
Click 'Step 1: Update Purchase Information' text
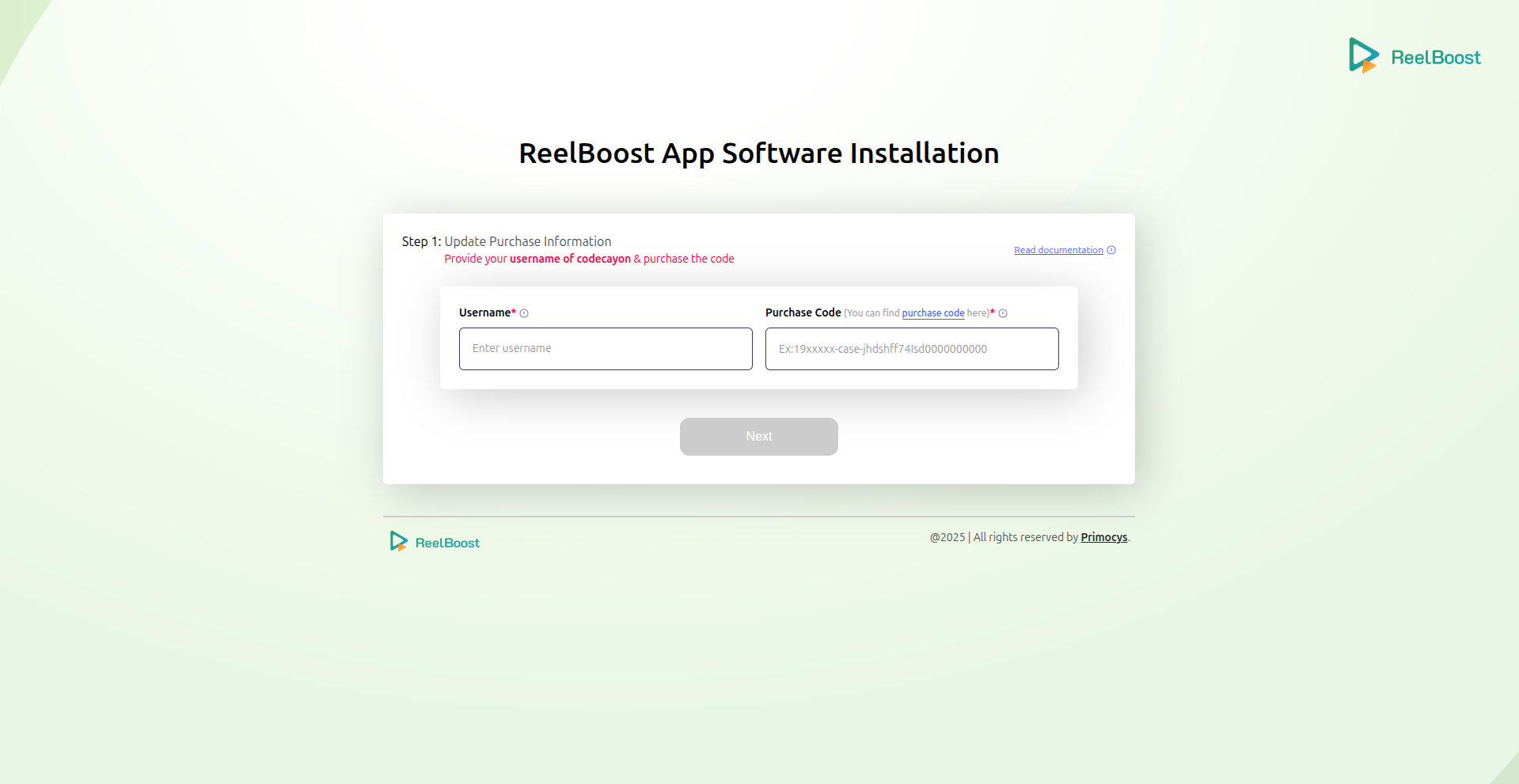click(x=507, y=241)
